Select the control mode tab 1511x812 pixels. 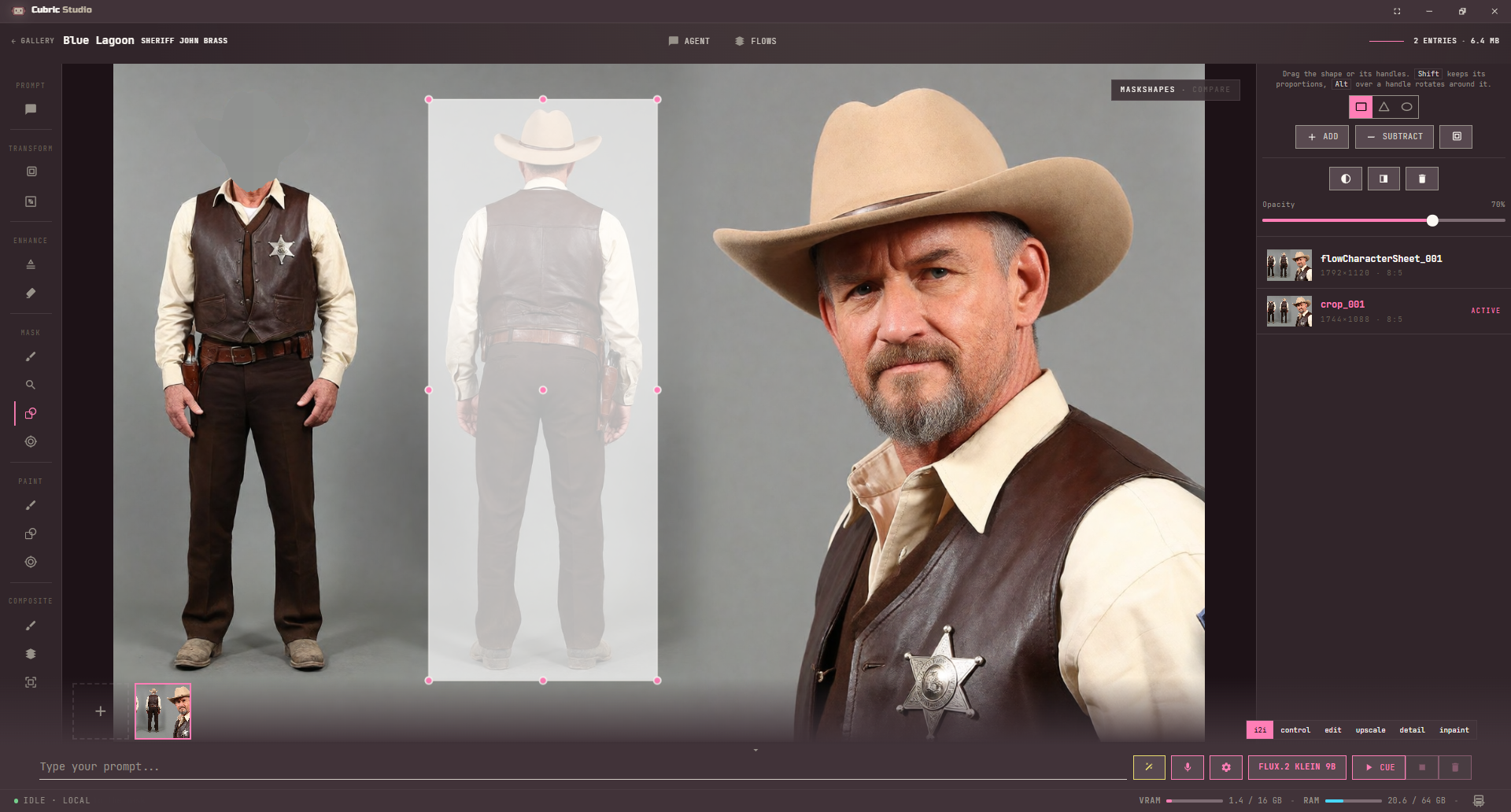tap(1295, 730)
